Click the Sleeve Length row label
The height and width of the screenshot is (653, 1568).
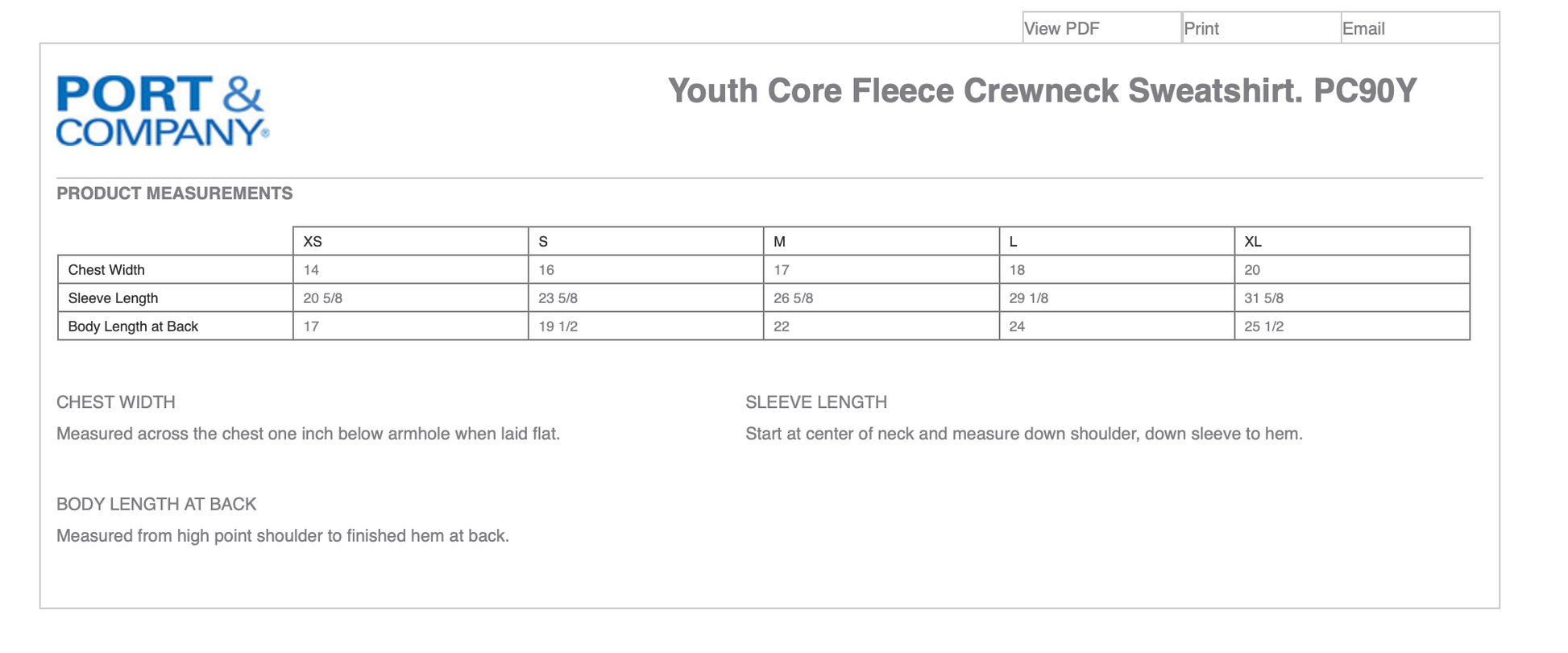(113, 298)
